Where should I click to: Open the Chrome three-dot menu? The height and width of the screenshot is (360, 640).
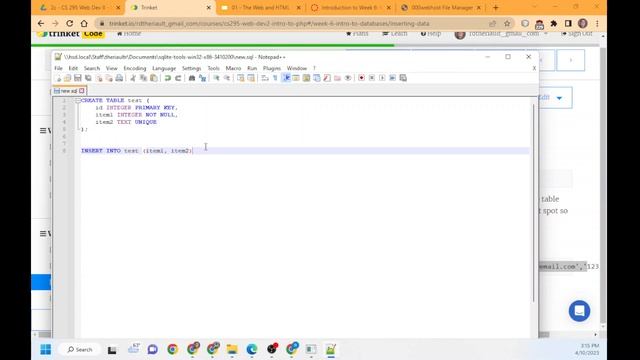597,24
